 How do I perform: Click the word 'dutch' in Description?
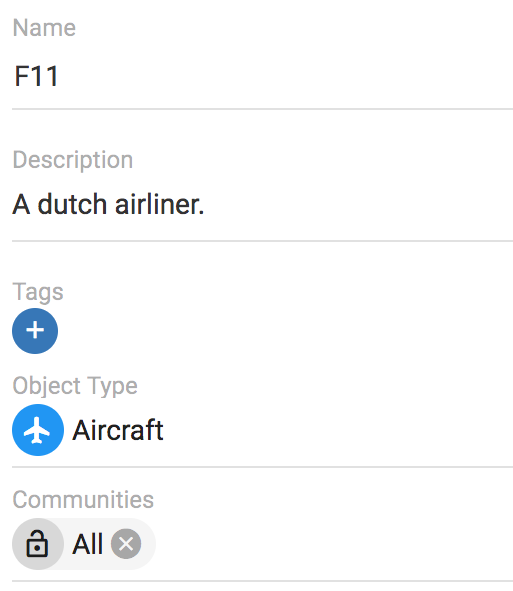(72, 205)
